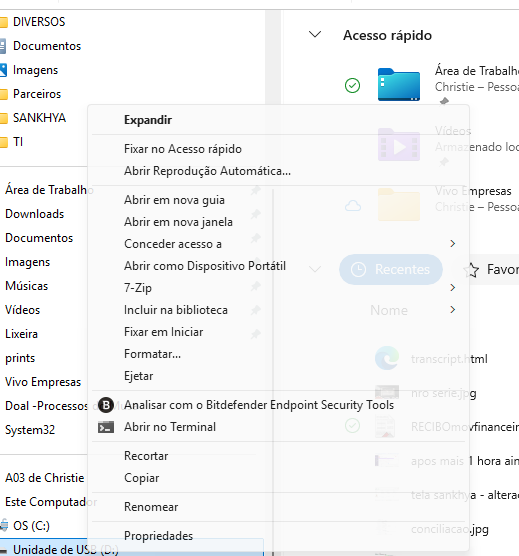Collapse the Acesso rápido section chevron
The image size is (519, 556).
(x=315, y=34)
